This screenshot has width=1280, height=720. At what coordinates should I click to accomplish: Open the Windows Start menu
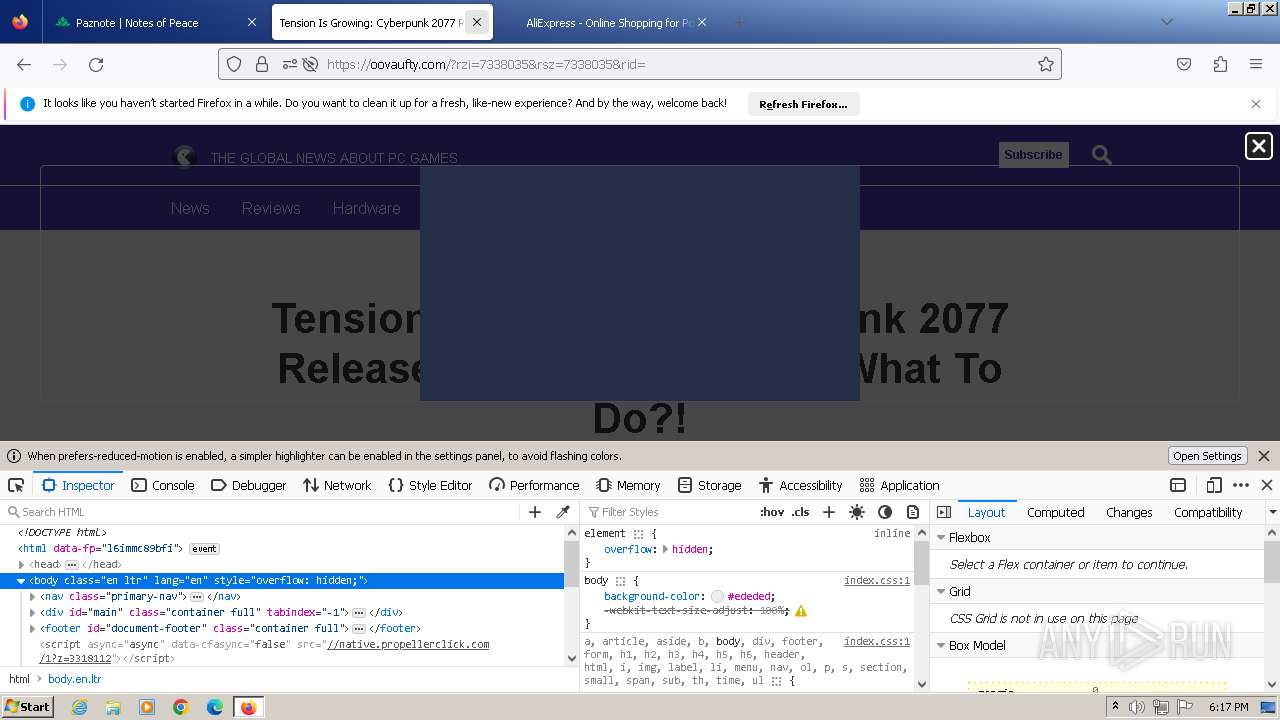[x=27, y=706]
